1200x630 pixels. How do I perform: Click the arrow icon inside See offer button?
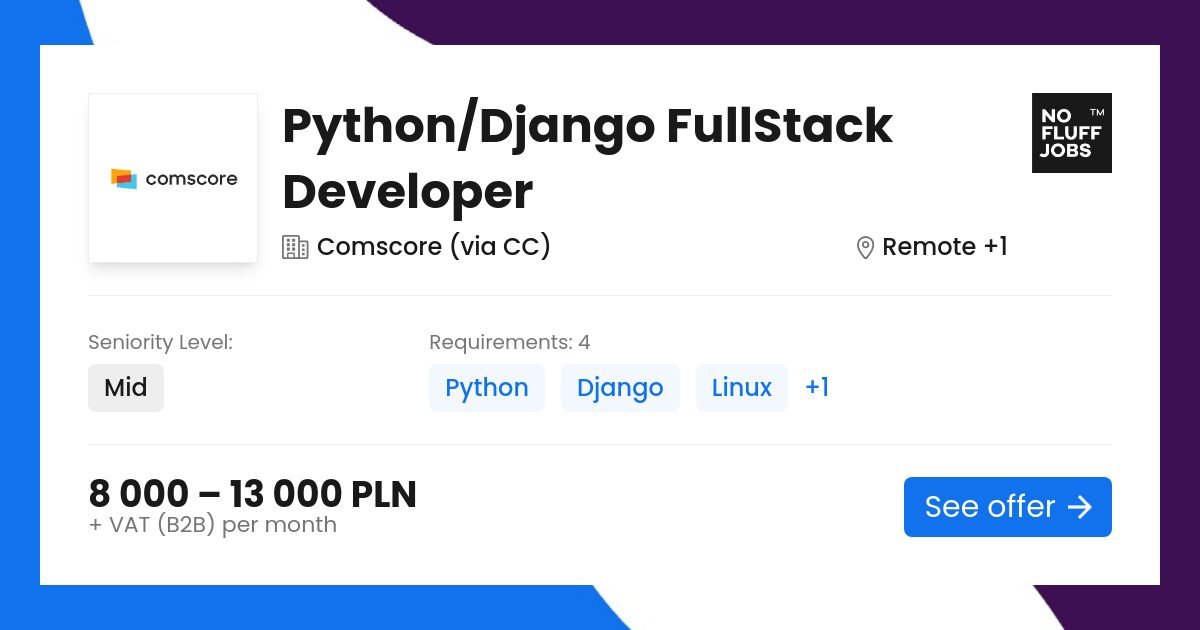pyautogui.click(x=1080, y=507)
